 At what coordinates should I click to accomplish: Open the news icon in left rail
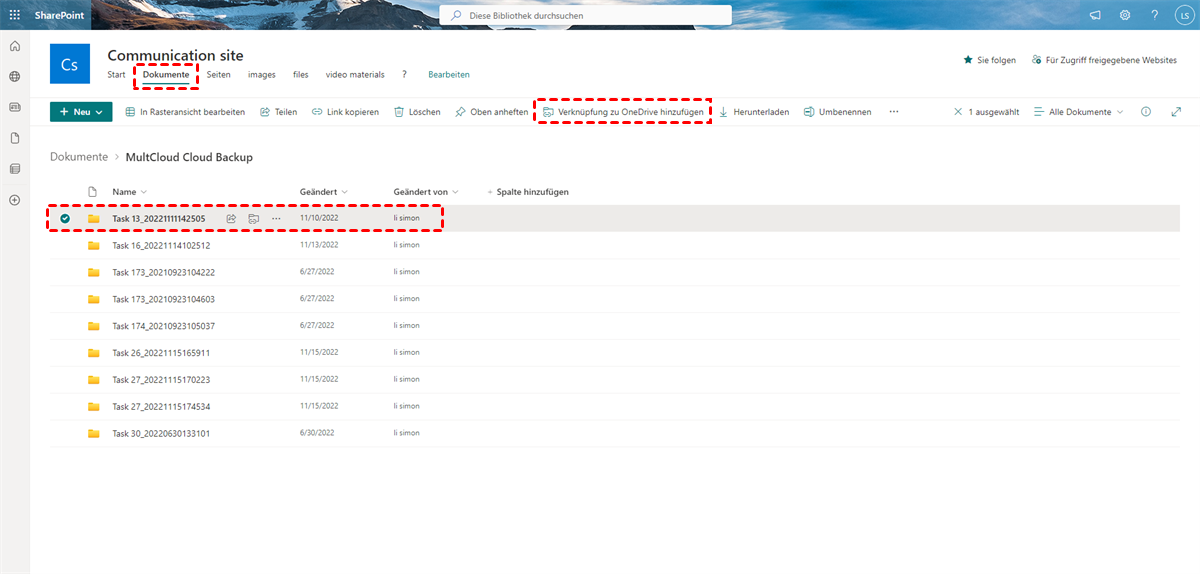[14, 106]
